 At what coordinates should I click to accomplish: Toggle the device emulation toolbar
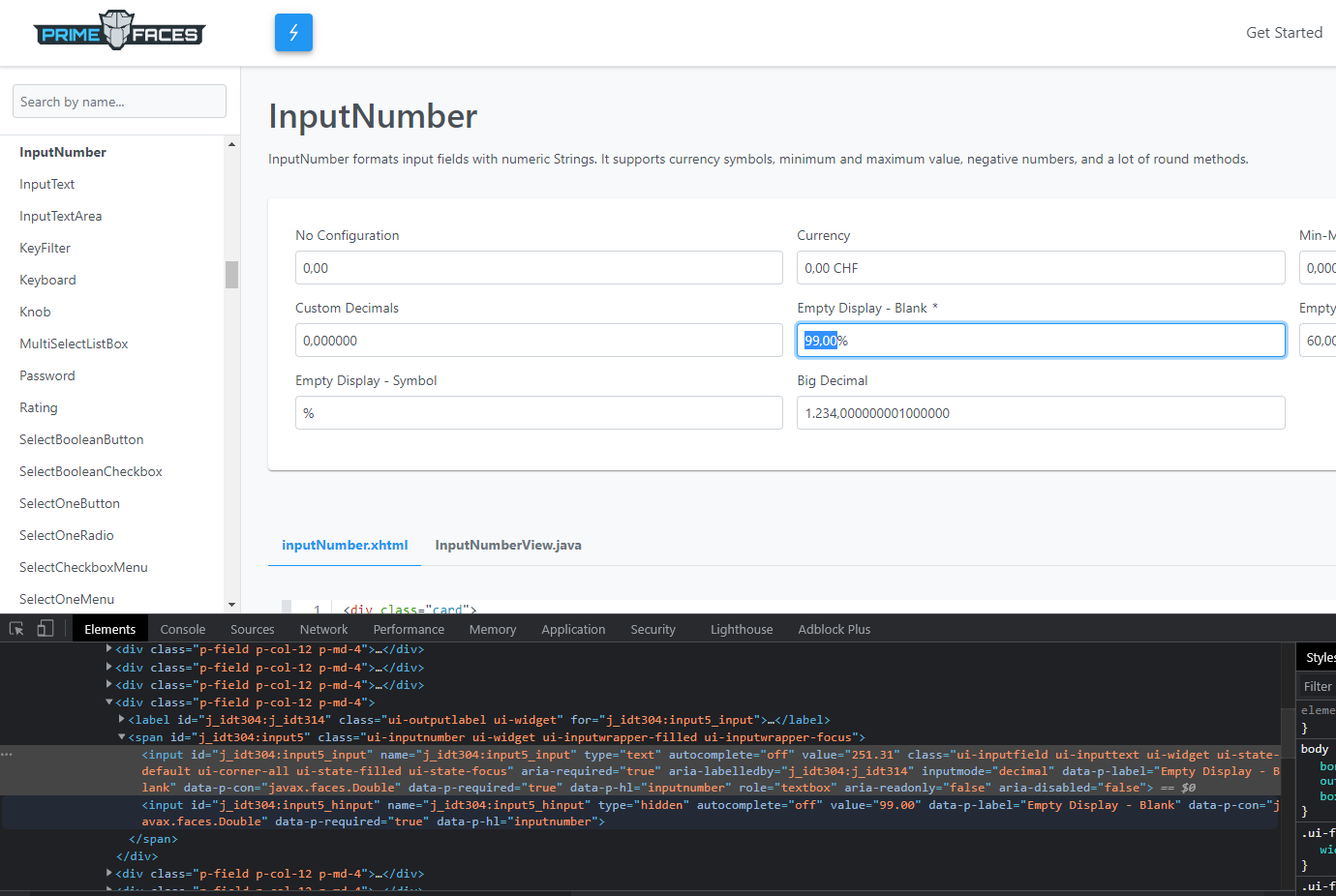[45, 628]
